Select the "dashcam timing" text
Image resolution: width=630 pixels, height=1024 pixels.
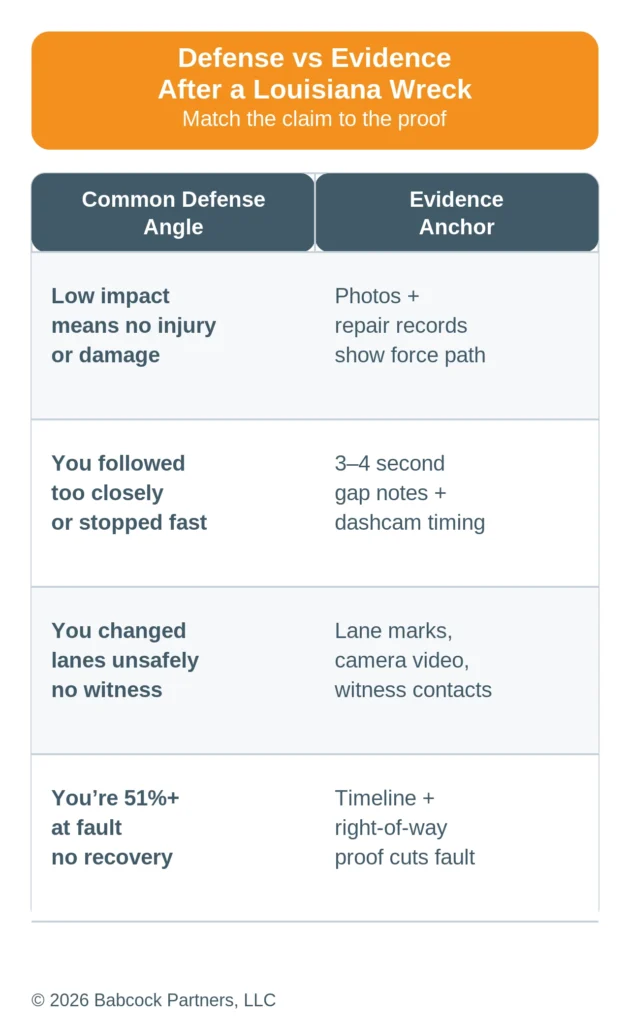click(409, 522)
